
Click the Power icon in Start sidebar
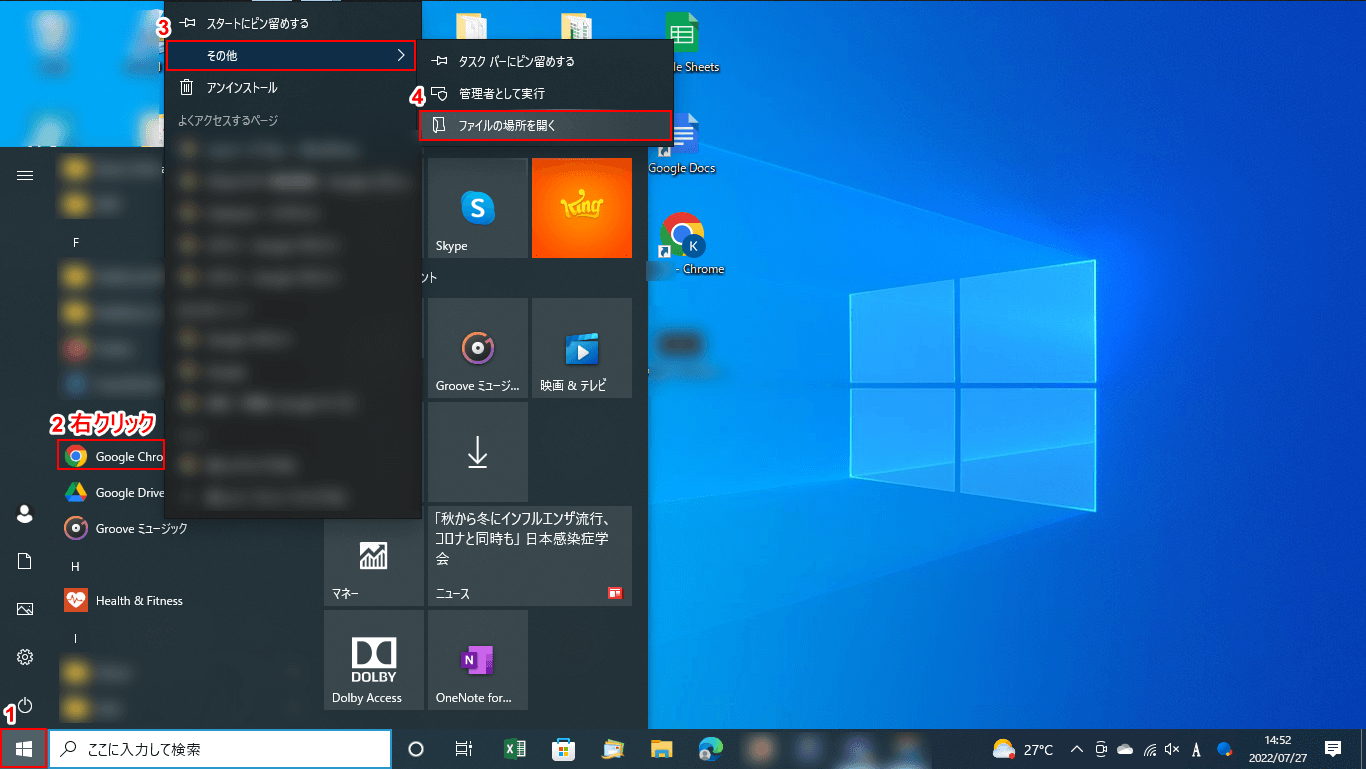click(25, 705)
